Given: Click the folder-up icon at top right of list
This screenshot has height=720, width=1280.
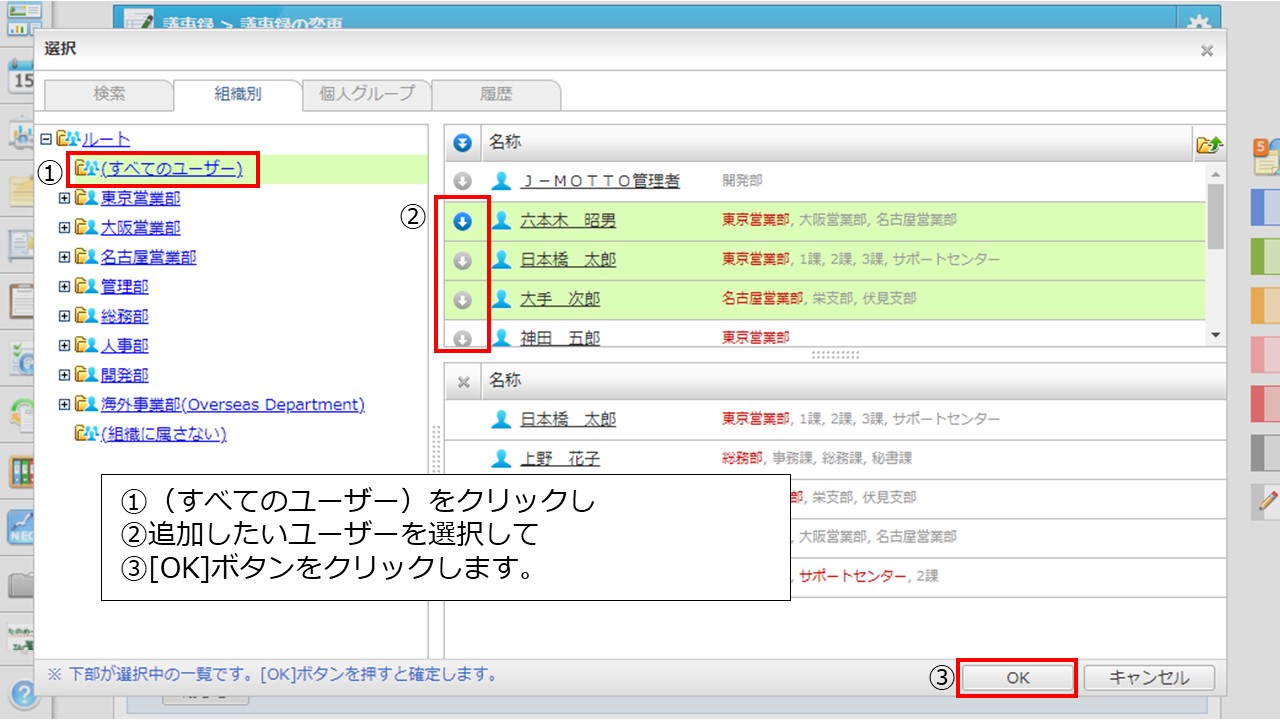Looking at the screenshot, I should coord(1209,145).
